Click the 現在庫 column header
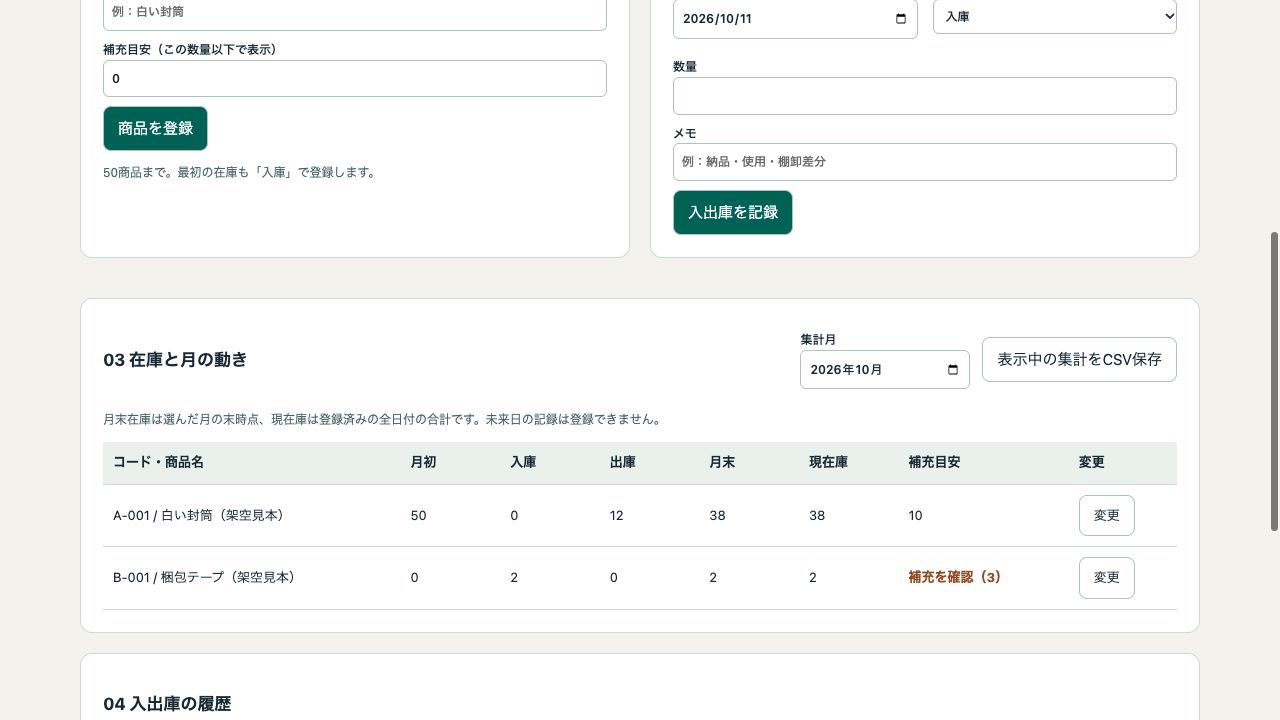The image size is (1280, 720). [829, 462]
